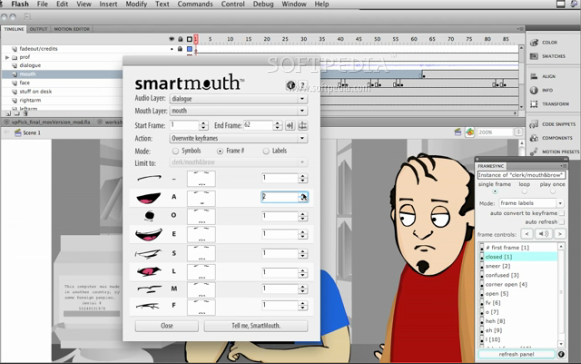
Task: Open the INFO panel icon
Action: click(534, 90)
